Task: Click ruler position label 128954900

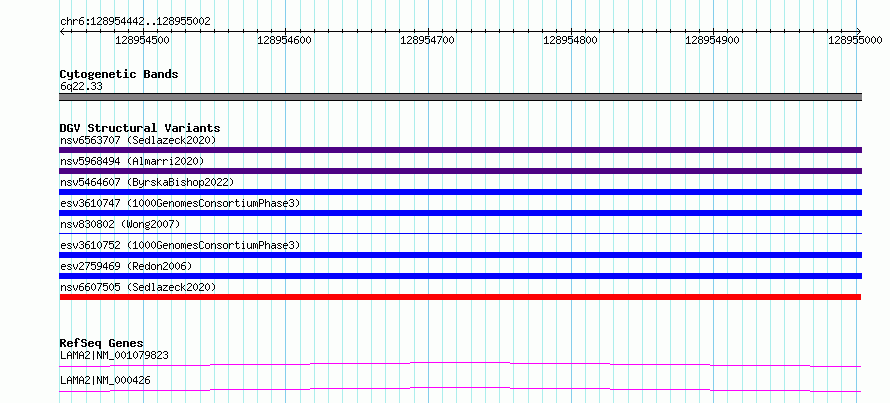Action: [713, 40]
